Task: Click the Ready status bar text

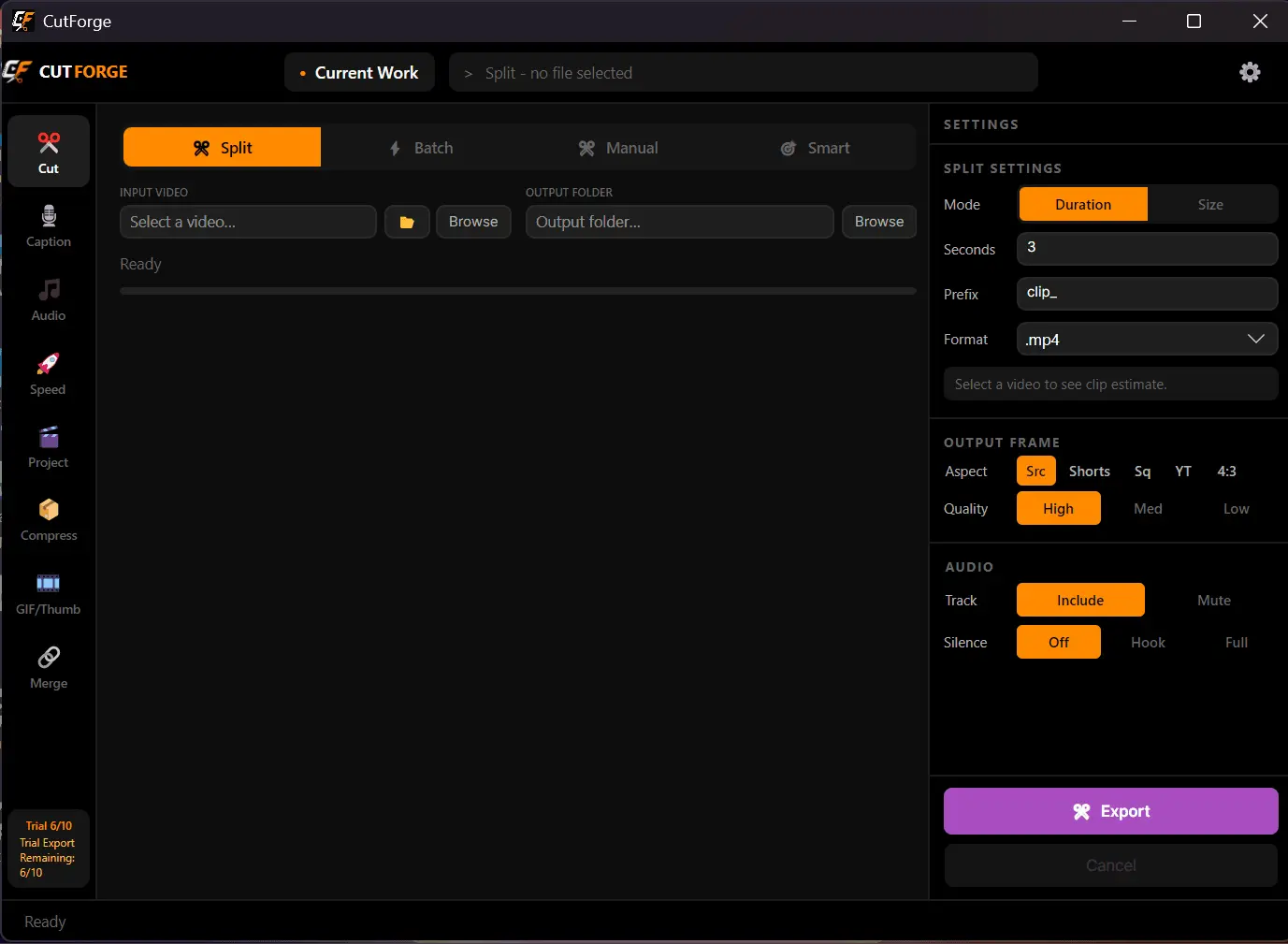Action: [x=45, y=922]
